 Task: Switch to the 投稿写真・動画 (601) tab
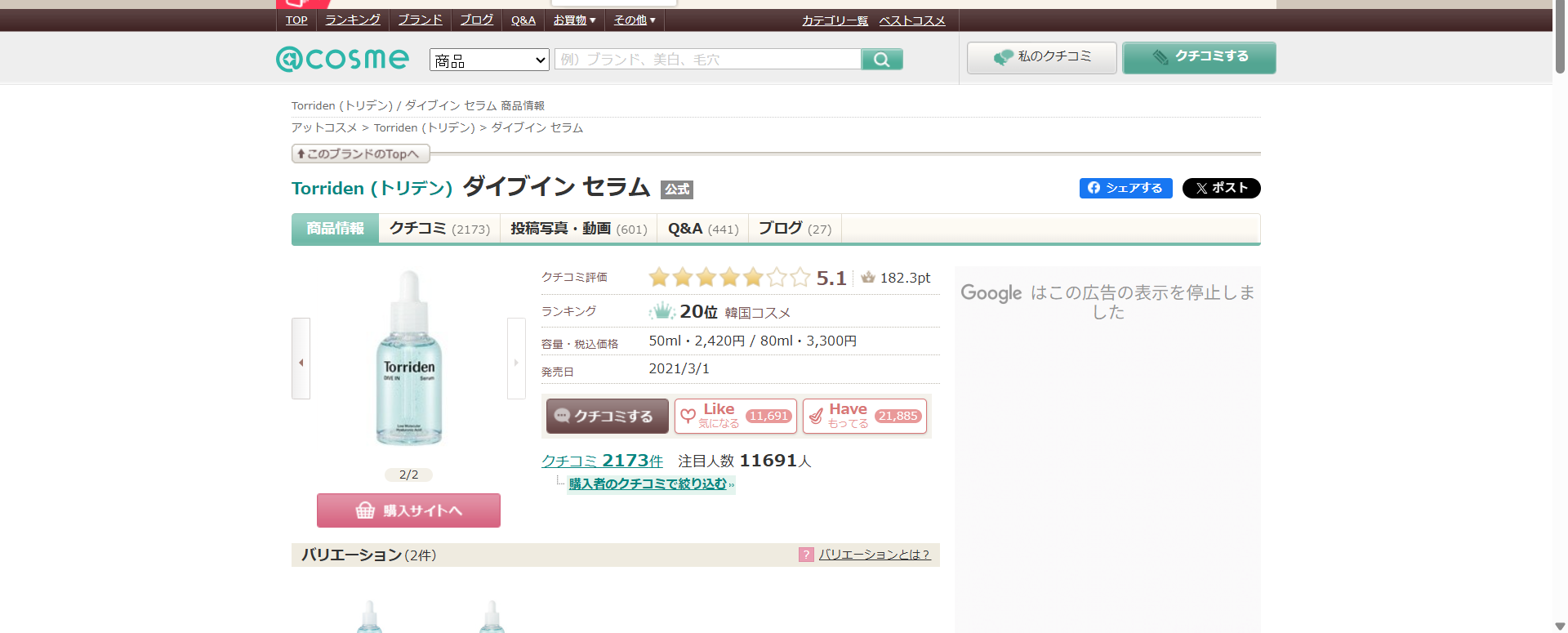tap(578, 229)
